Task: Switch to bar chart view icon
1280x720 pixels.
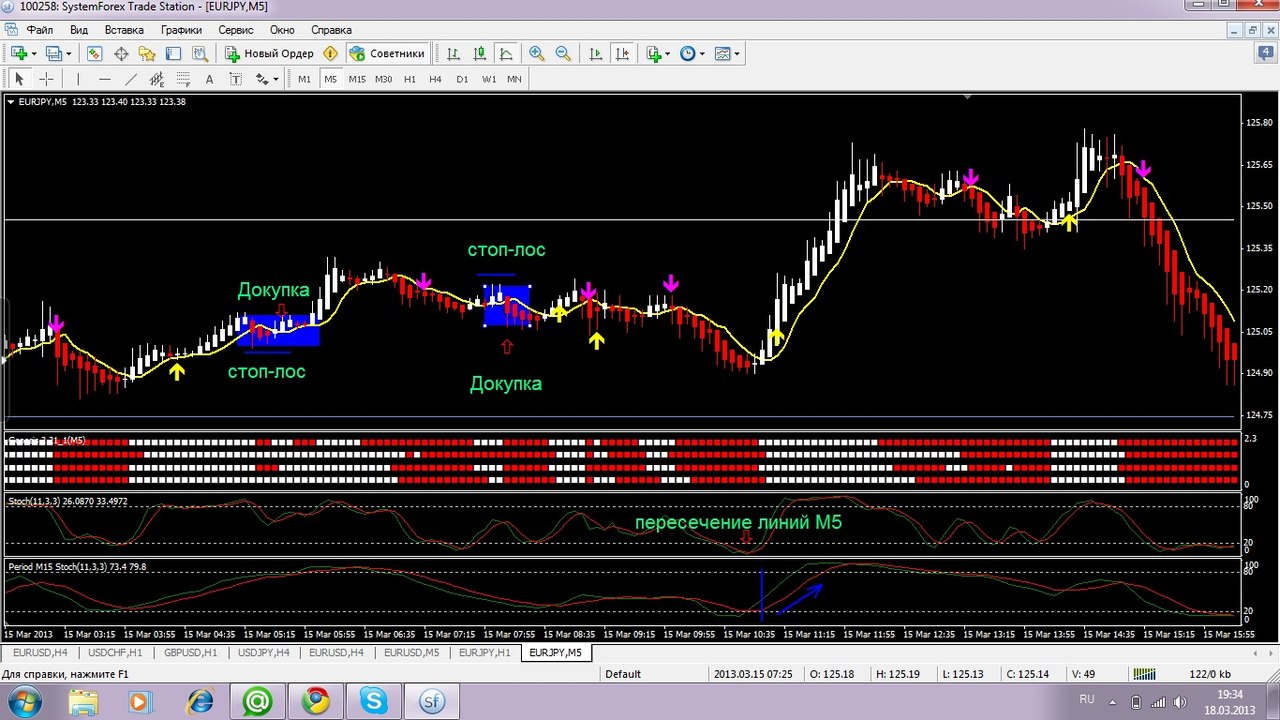Action: pyautogui.click(x=454, y=53)
